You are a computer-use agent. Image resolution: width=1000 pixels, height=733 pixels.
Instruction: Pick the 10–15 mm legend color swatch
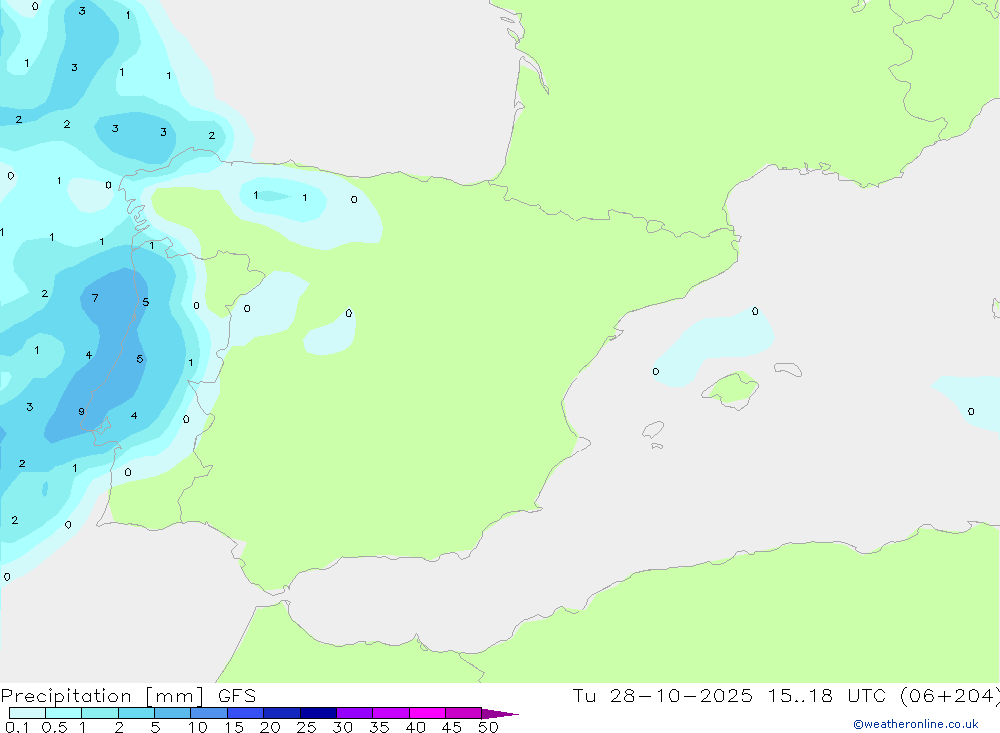(209, 713)
